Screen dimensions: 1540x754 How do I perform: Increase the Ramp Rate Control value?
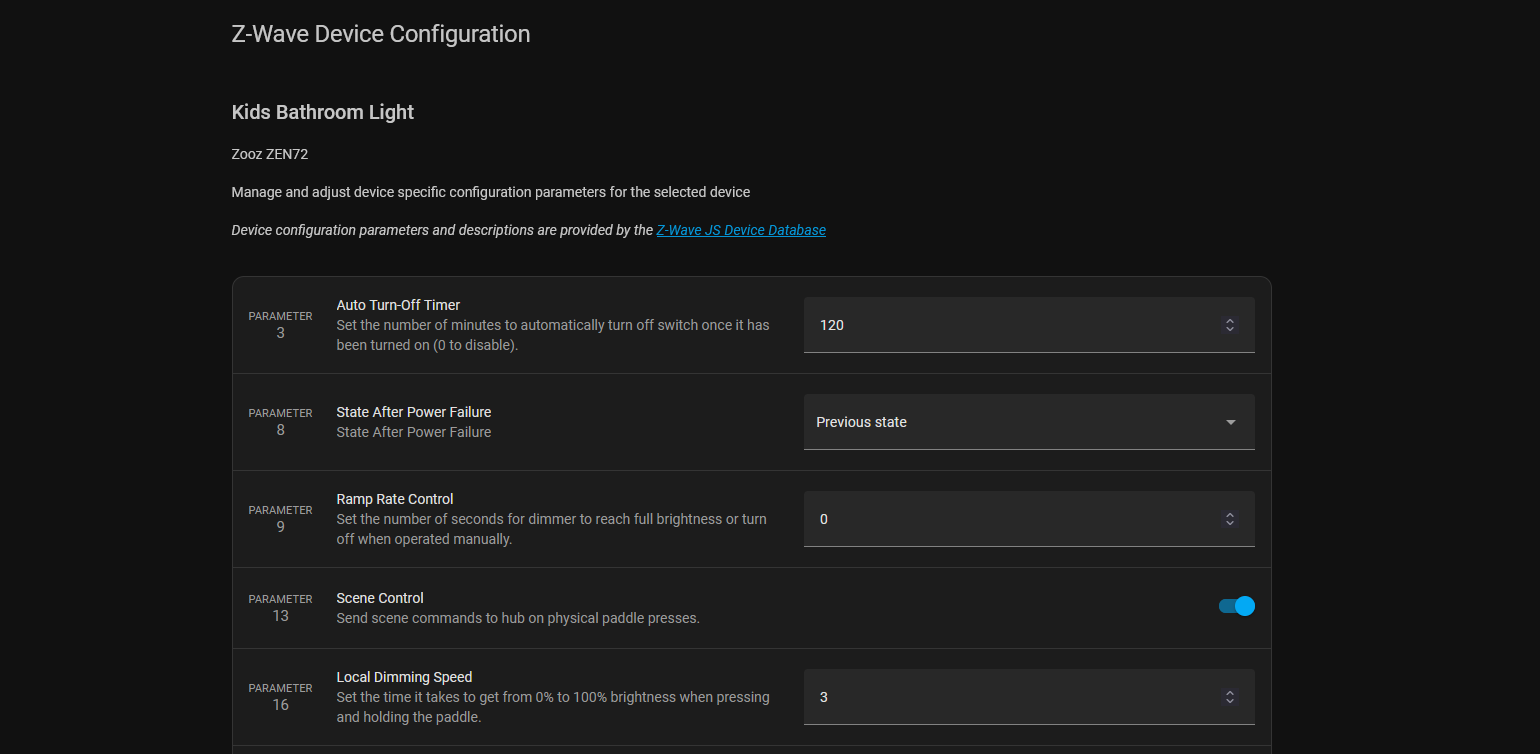pos(1230,513)
